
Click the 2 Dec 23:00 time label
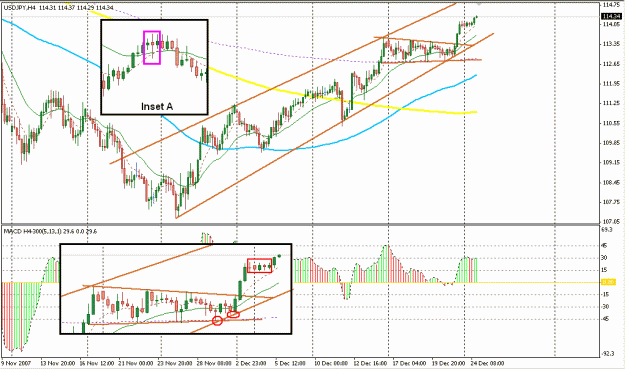click(251, 363)
